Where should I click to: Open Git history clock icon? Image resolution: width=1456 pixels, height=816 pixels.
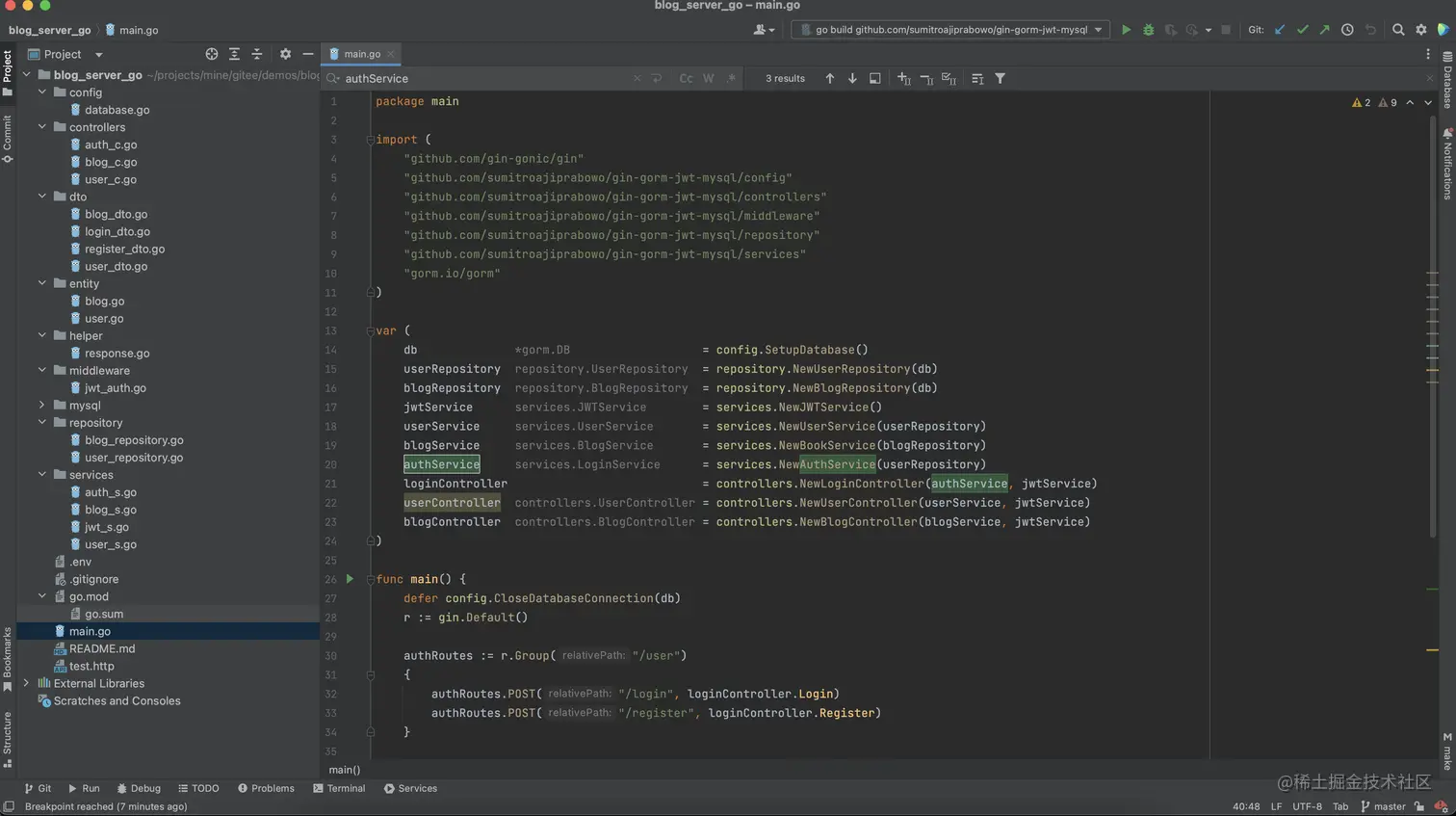click(x=1347, y=30)
